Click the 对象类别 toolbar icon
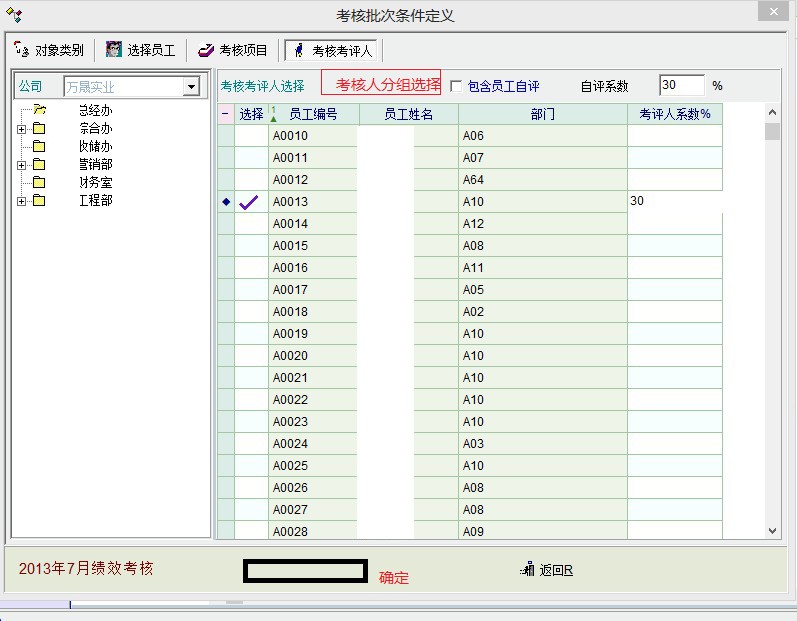This screenshot has height=621, width=797. 22,49
